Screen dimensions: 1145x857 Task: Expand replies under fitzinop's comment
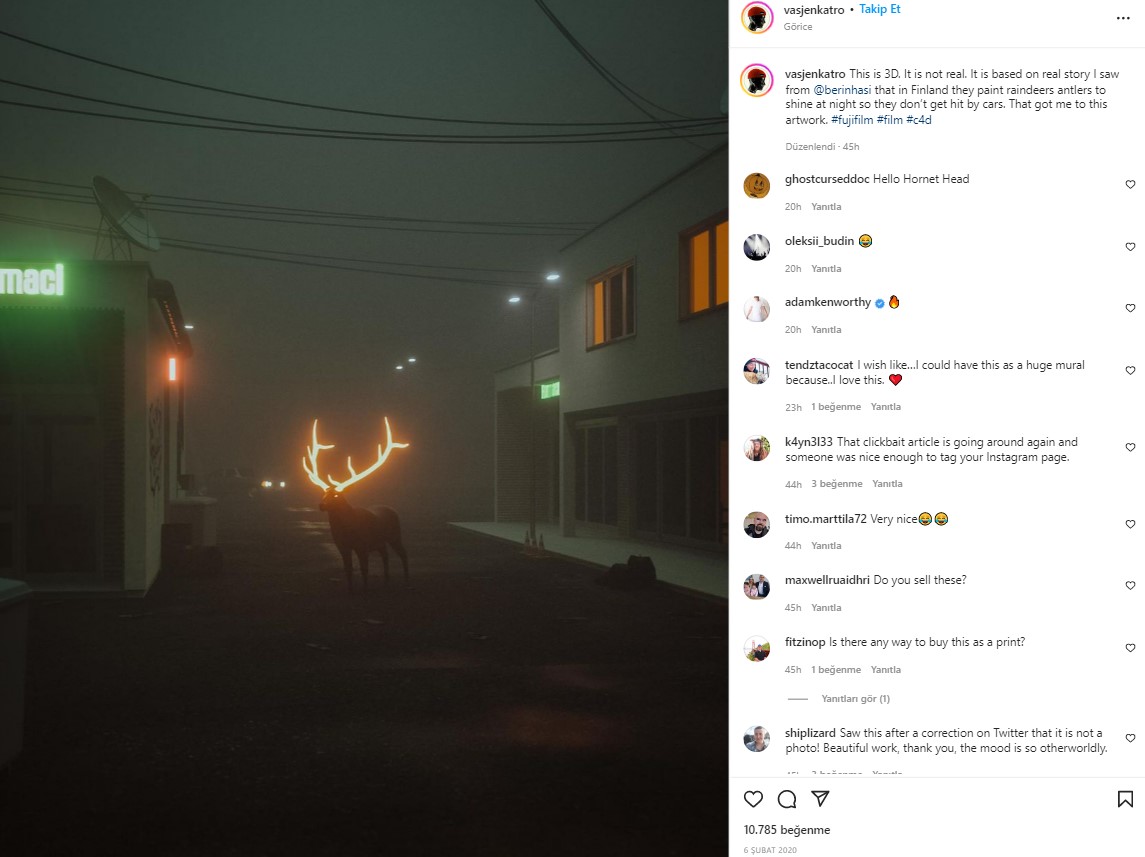pos(855,699)
